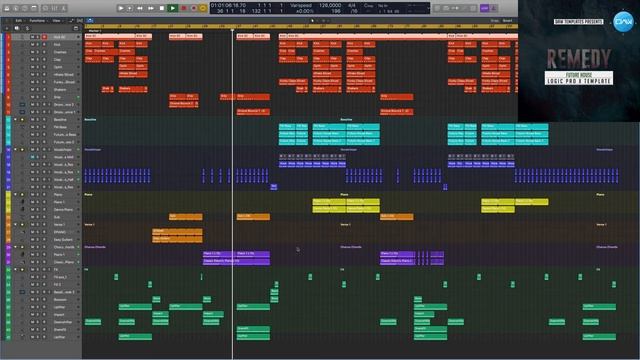The image size is (640, 360).
Task: Open the Functions menu
Action: click(x=38, y=20)
